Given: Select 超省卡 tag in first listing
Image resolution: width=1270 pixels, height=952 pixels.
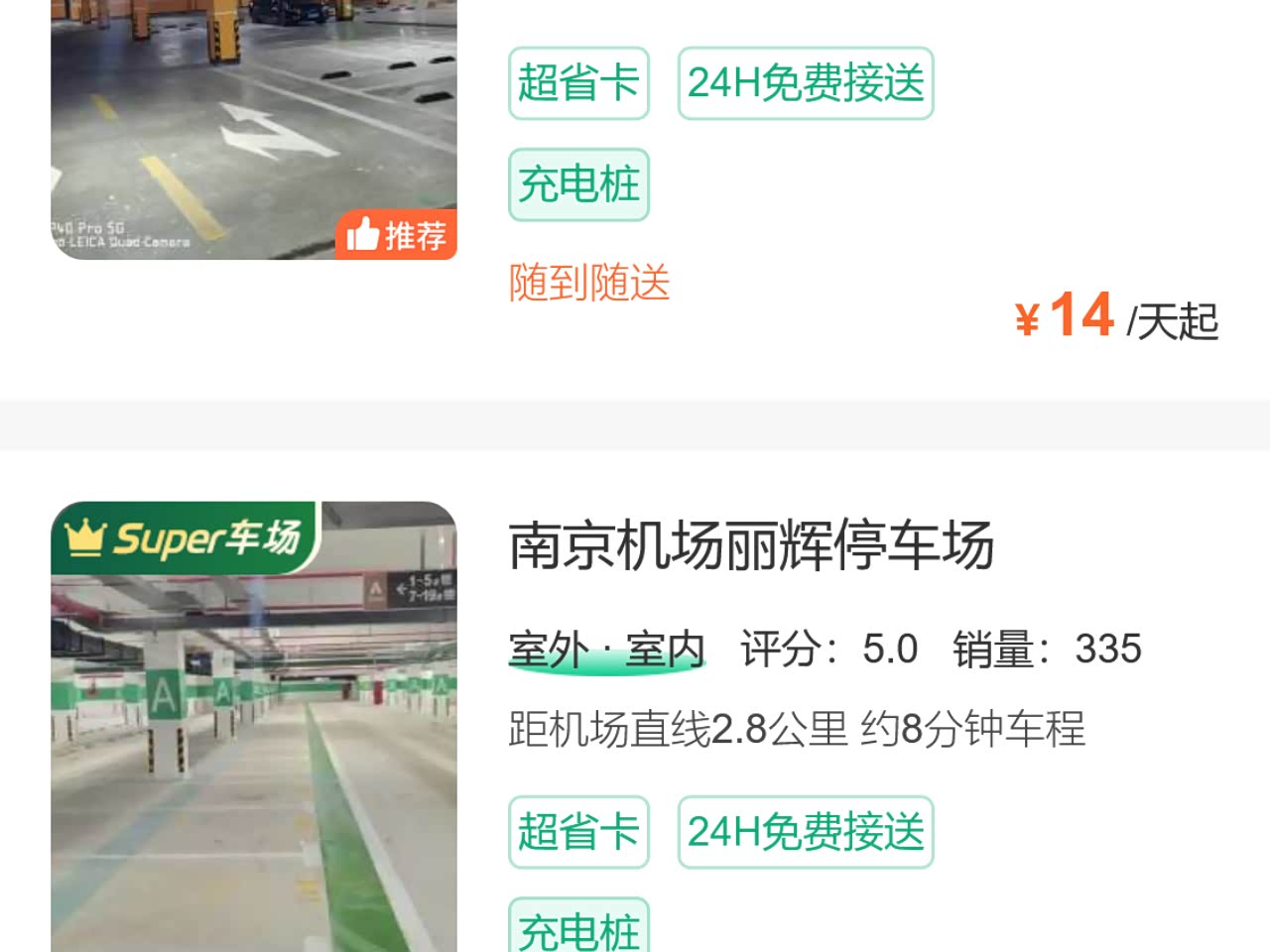Looking at the screenshot, I should click(x=578, y=83).
